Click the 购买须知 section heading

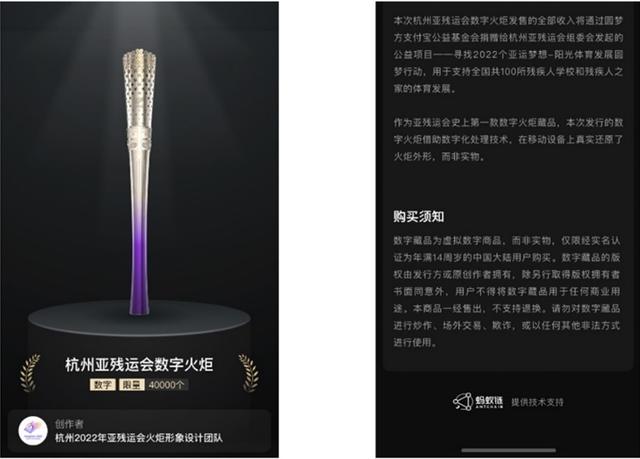pos(418,216)
